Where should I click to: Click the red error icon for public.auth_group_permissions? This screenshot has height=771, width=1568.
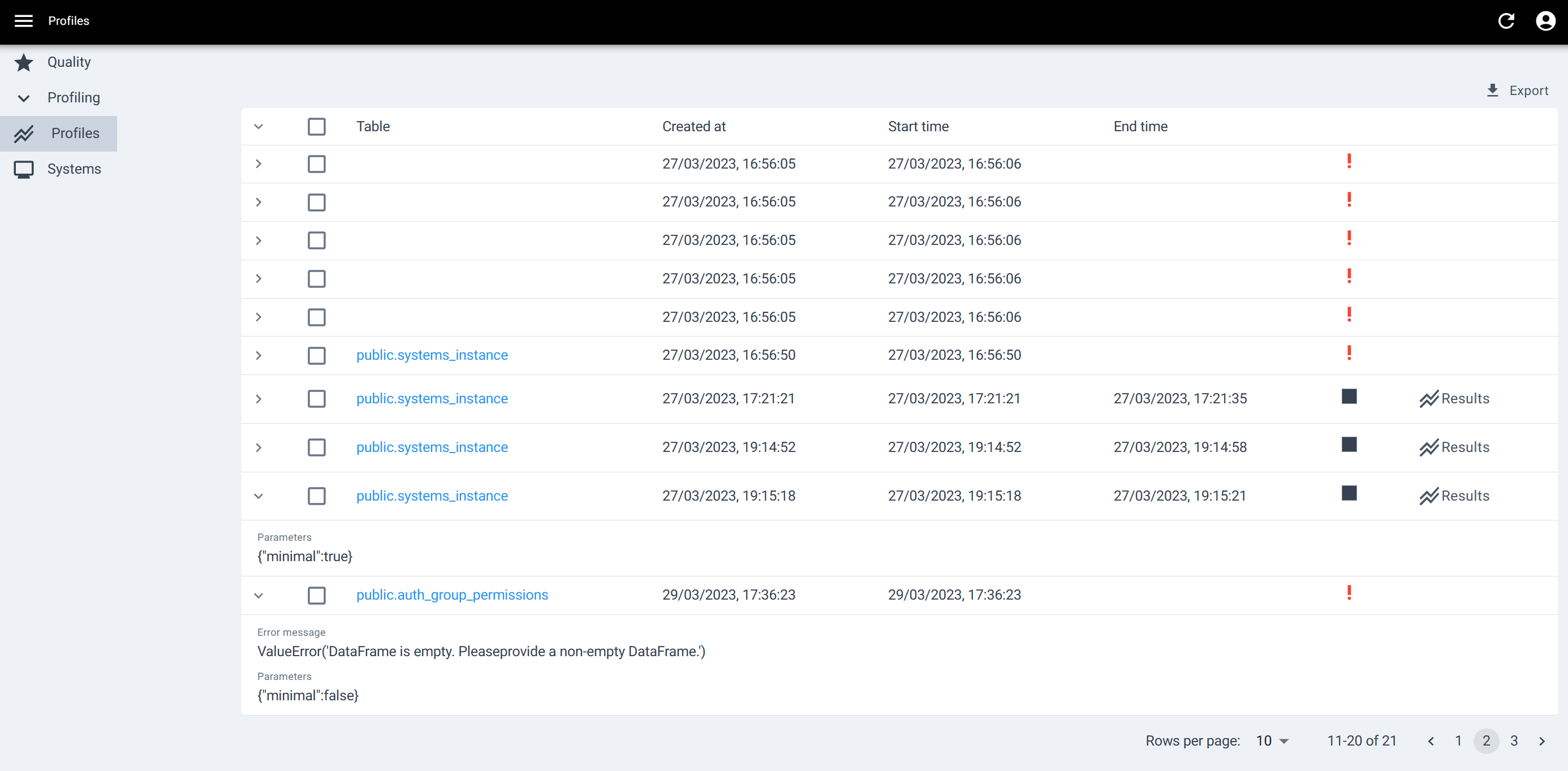click(1349, 593)
